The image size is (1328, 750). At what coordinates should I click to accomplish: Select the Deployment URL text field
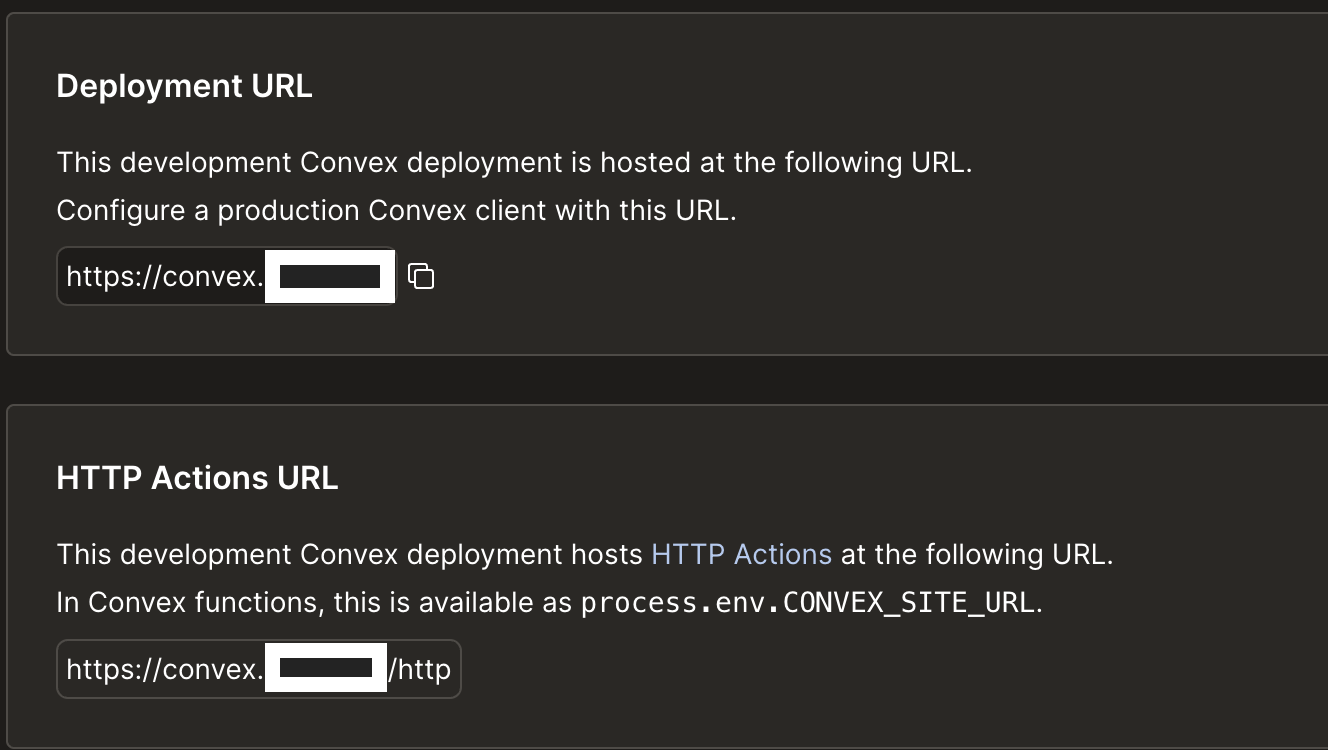[226, 276]
